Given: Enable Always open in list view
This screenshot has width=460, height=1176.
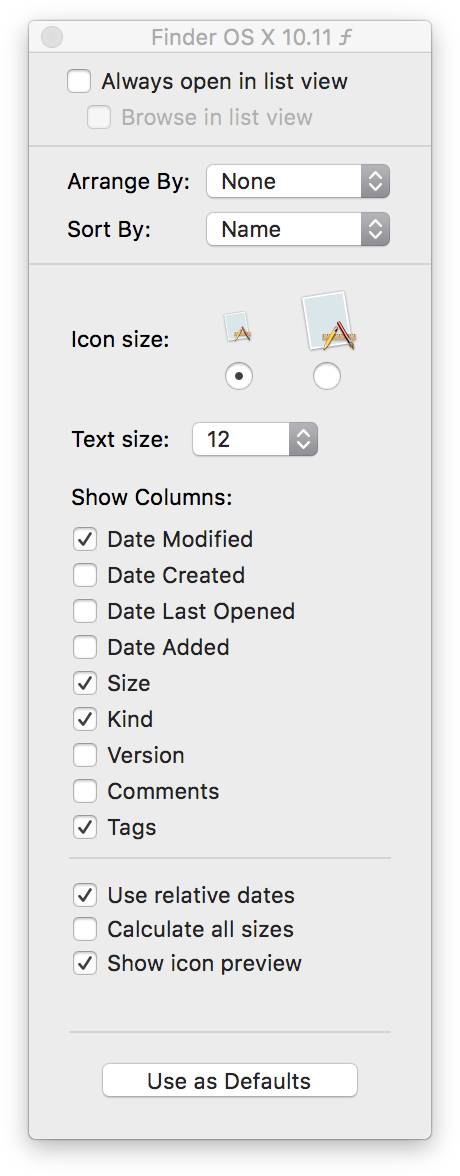Looking at the screenshot, I should 79,81.
